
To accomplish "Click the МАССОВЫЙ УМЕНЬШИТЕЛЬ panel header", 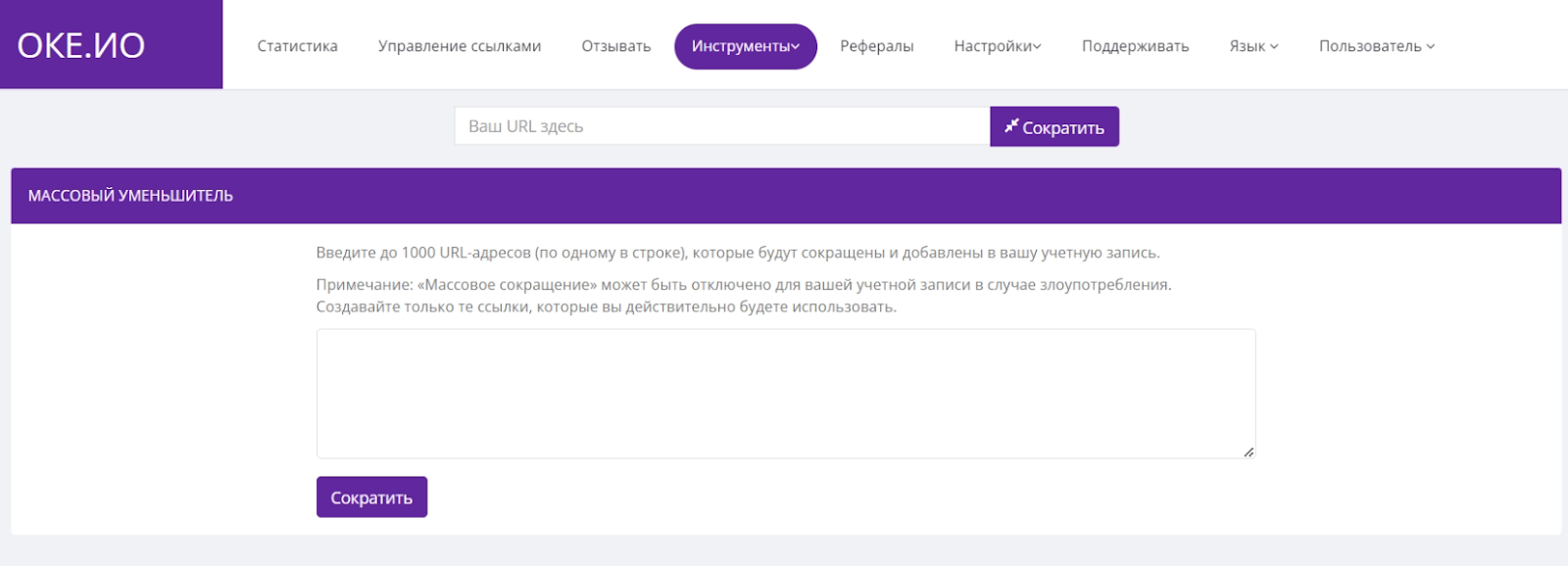I will tap(130, 196).
